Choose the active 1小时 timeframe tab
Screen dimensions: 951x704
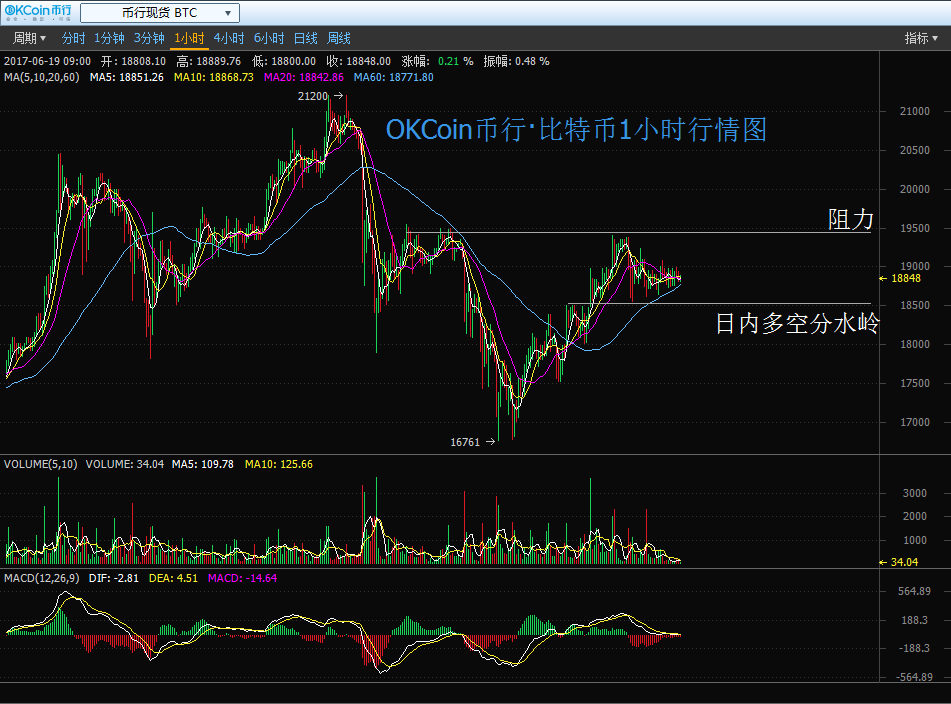point(189,38)
